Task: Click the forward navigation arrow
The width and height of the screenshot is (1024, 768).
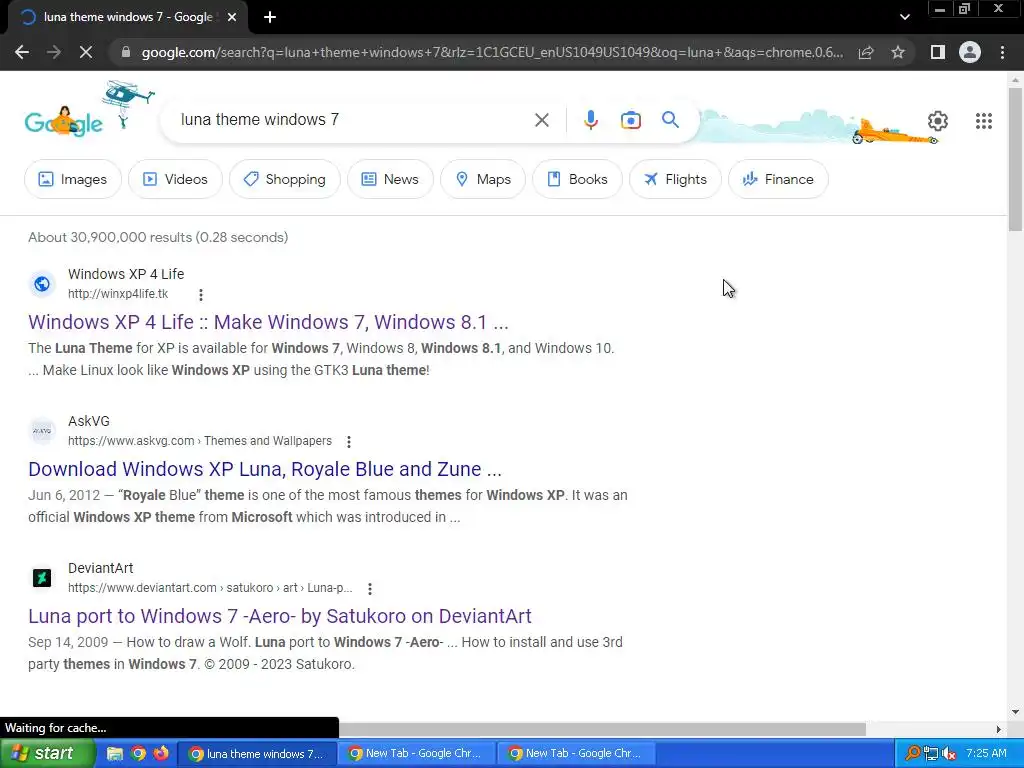Action: click(x=54, y=52)
